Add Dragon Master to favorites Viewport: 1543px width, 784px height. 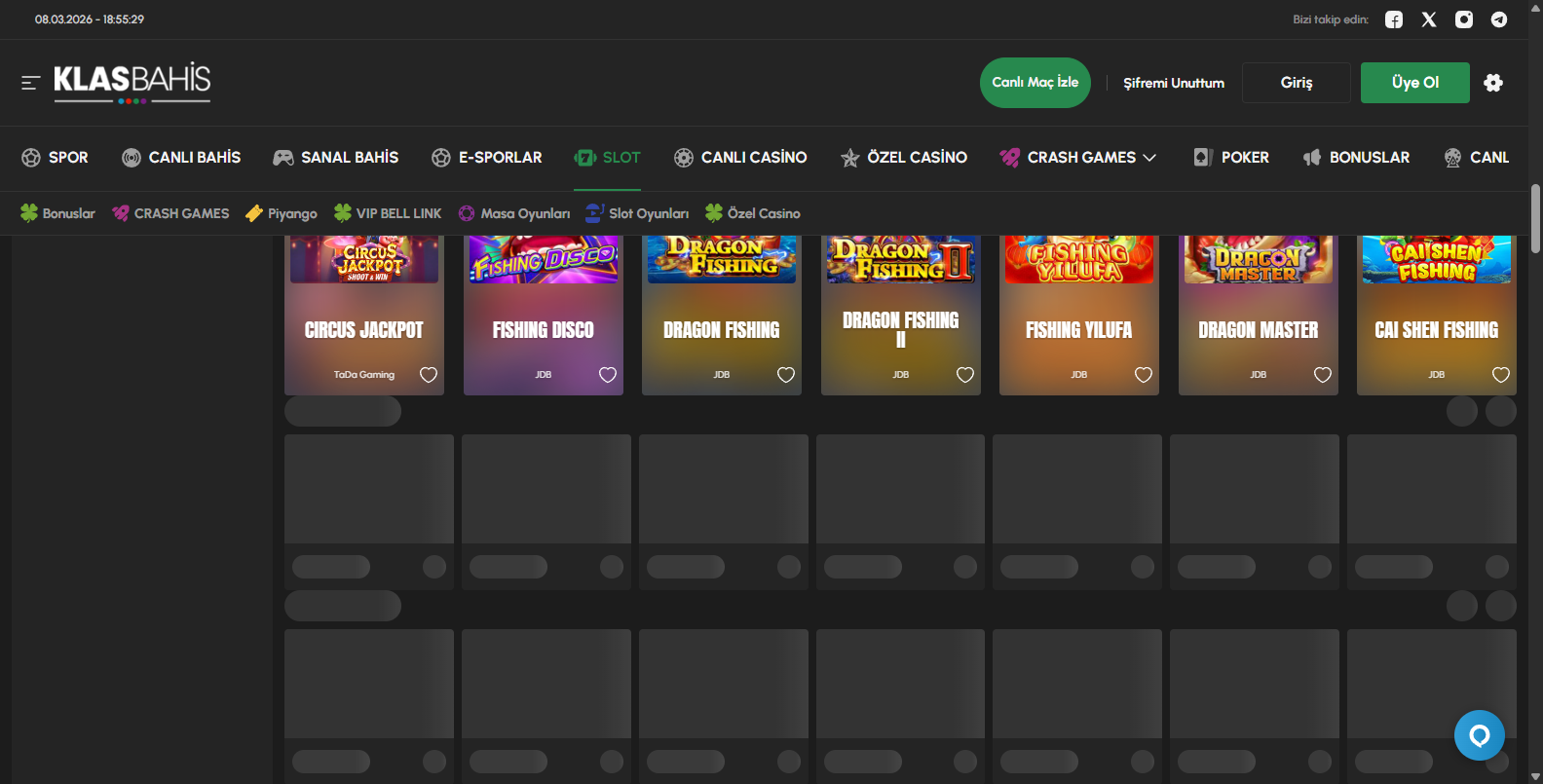pos(1323,375)
